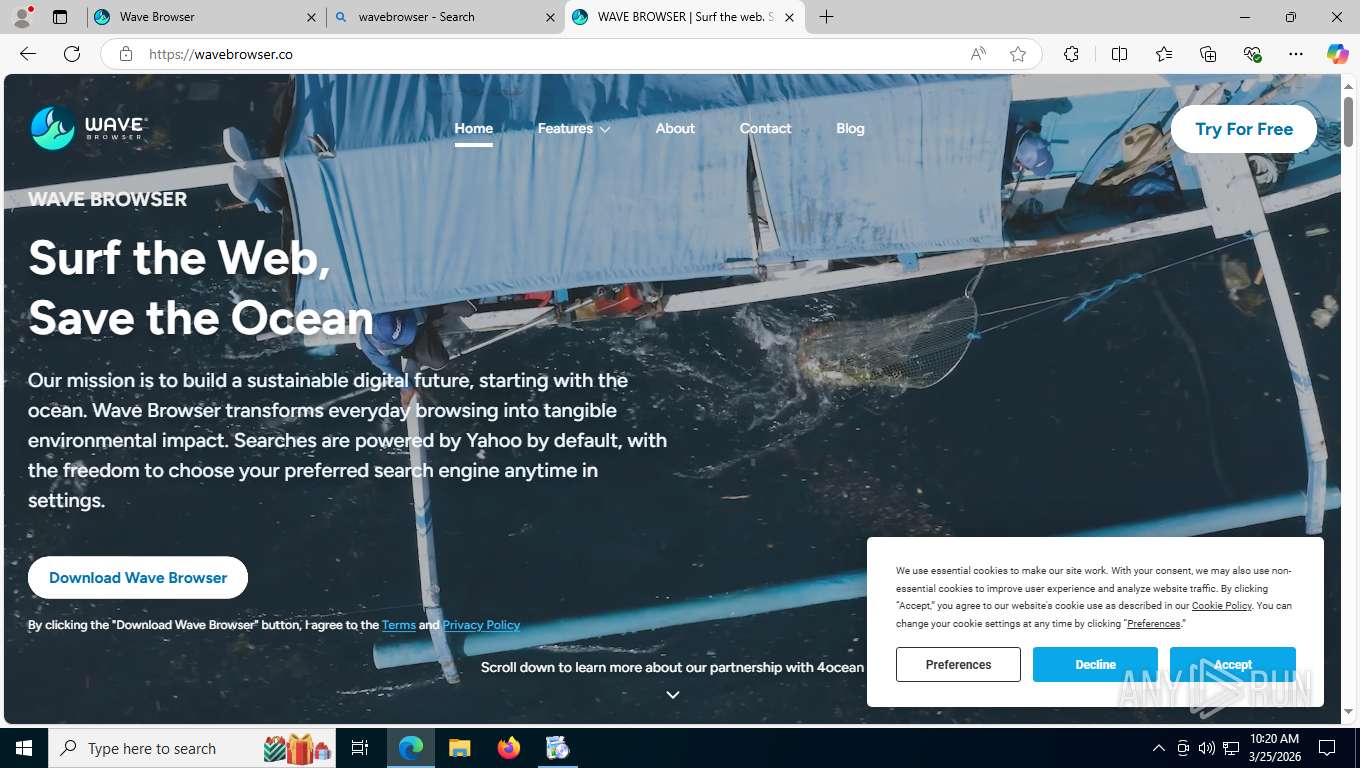Screen dimensions: 1360x768
Task: Open the Copilot icon
Action: (1337, 54)
